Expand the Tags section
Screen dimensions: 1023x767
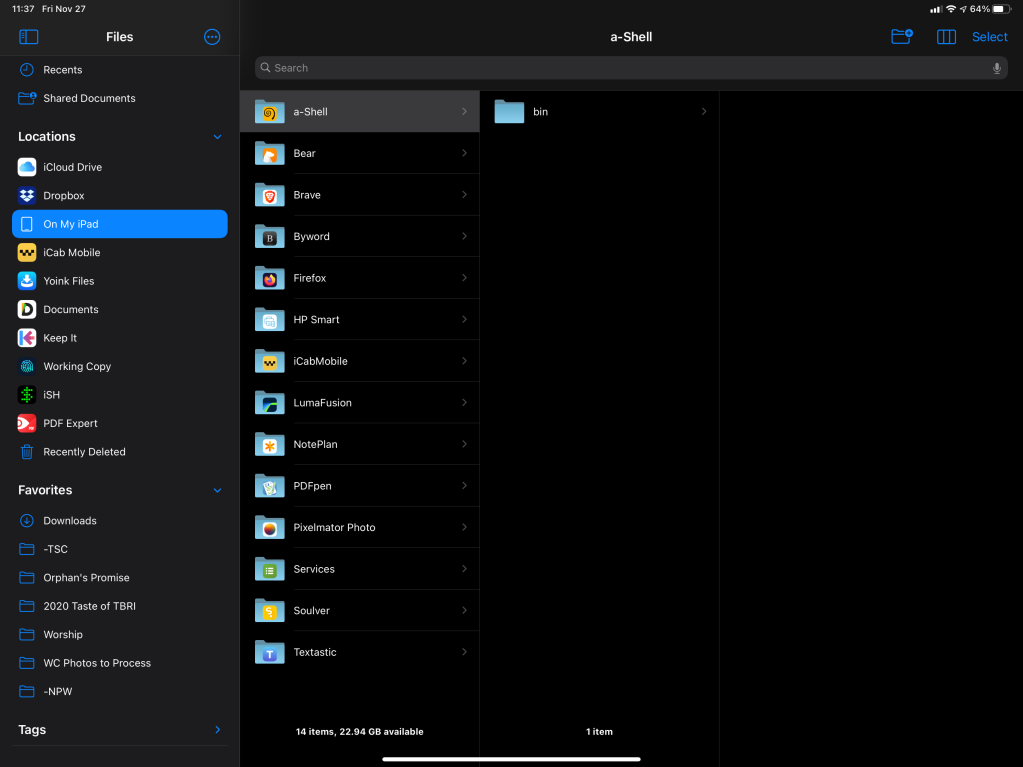[217, 730]
